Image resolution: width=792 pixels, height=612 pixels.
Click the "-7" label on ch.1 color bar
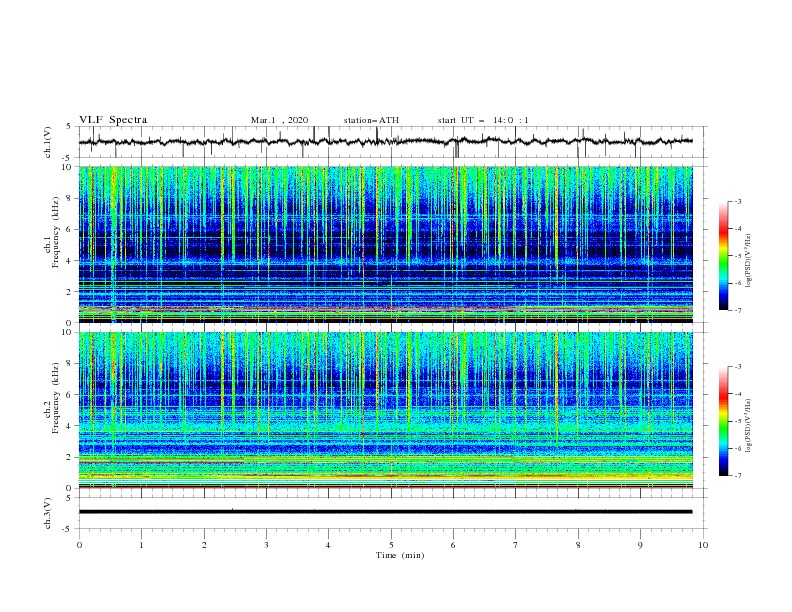[x=737, y=311]
